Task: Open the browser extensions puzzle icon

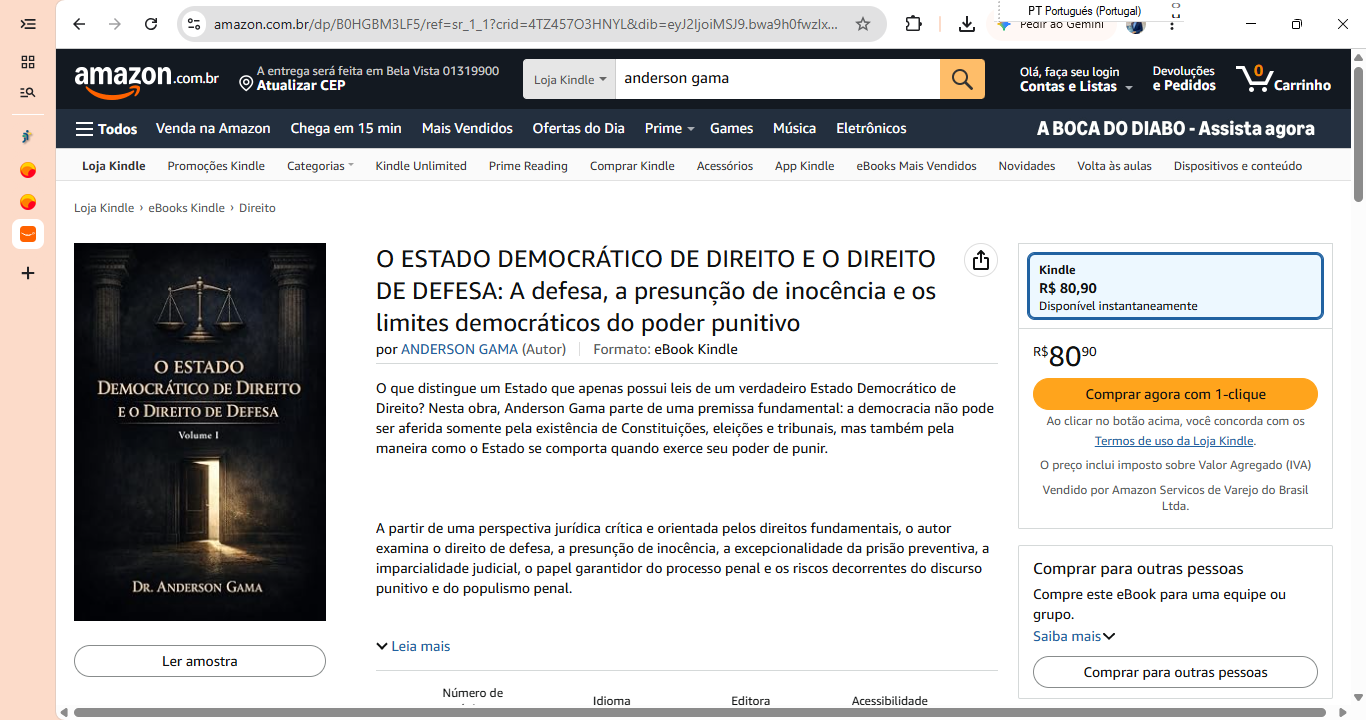Action: (913, 24)
